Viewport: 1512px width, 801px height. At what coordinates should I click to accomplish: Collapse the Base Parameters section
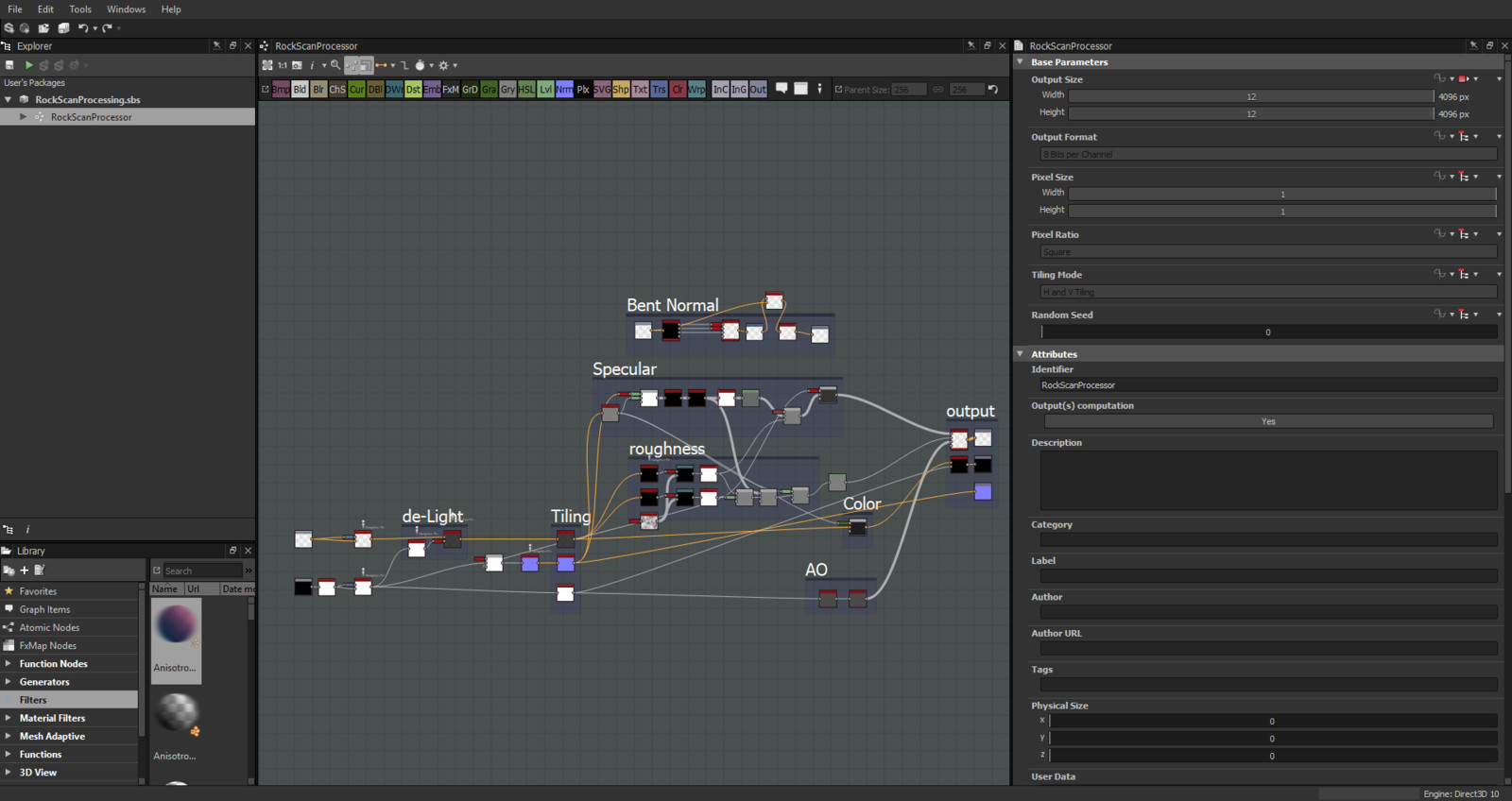click(1021, 61)
